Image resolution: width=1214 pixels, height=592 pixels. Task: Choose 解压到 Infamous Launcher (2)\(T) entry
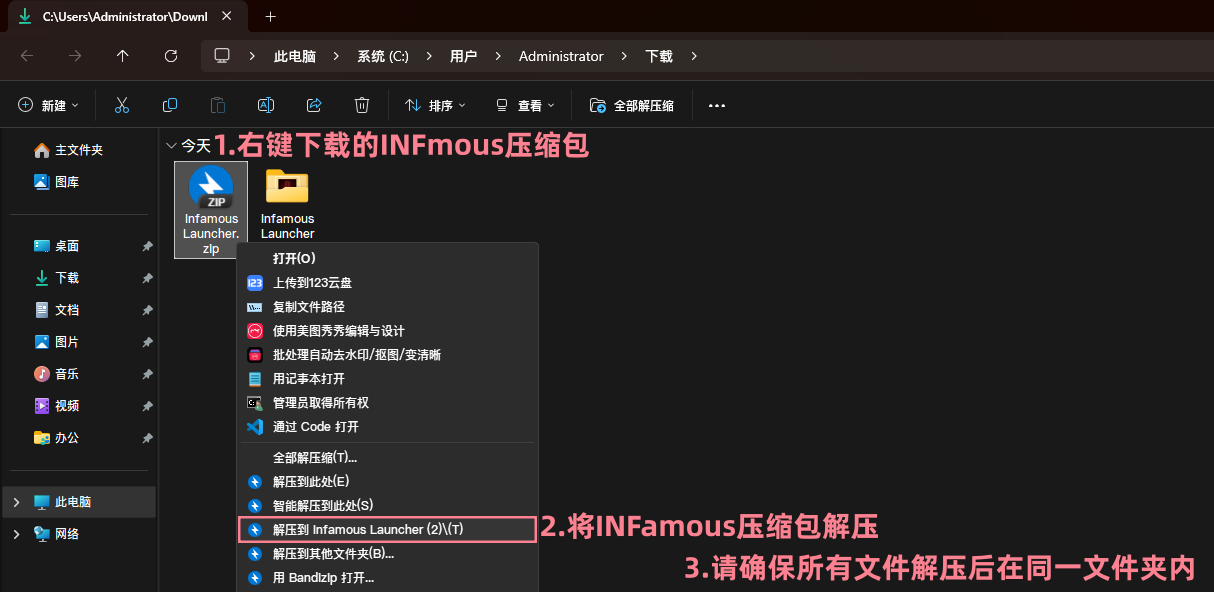coord(388,530)
